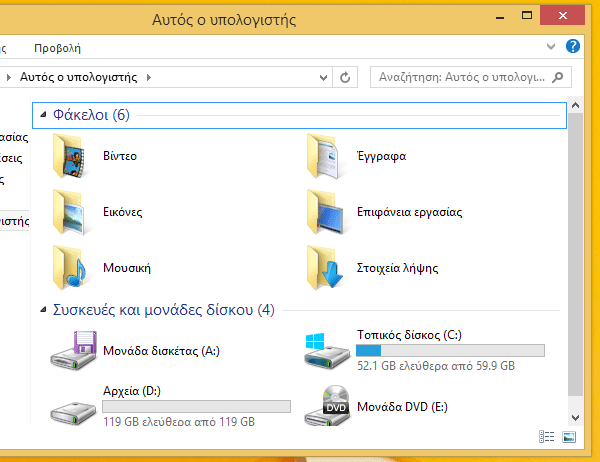600x462 pixels.
Task: Click the scrollbar up arrow
Action: click(x=575, y=105)
